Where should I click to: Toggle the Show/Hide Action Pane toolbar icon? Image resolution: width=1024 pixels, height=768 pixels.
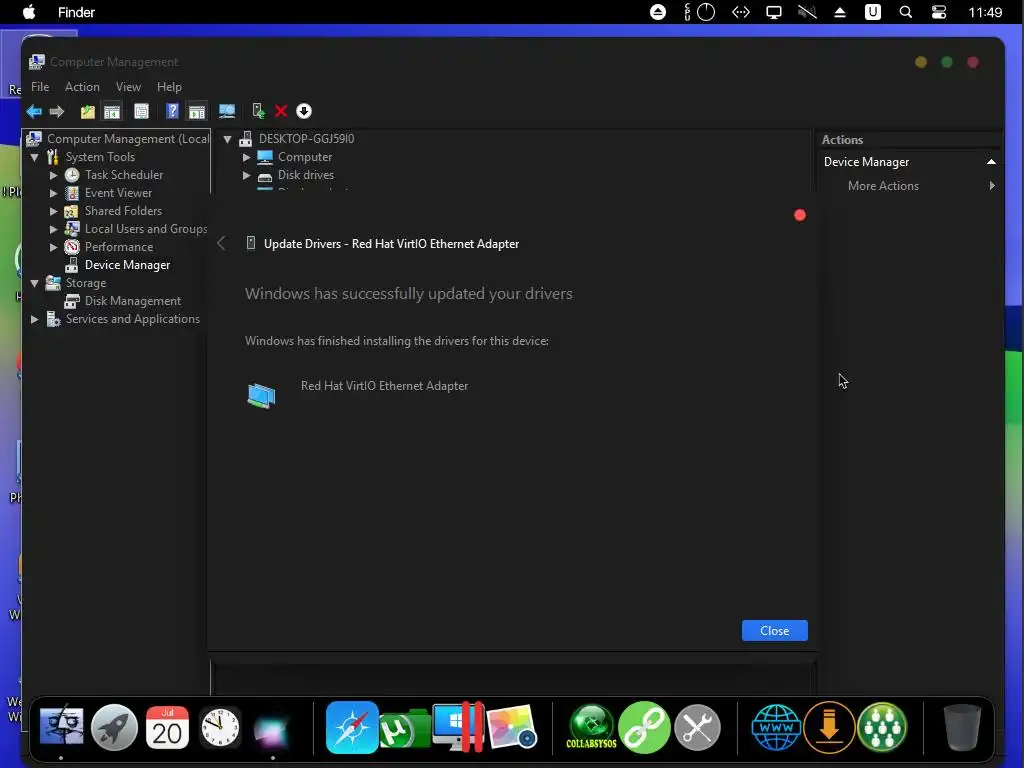coord(197,112)
